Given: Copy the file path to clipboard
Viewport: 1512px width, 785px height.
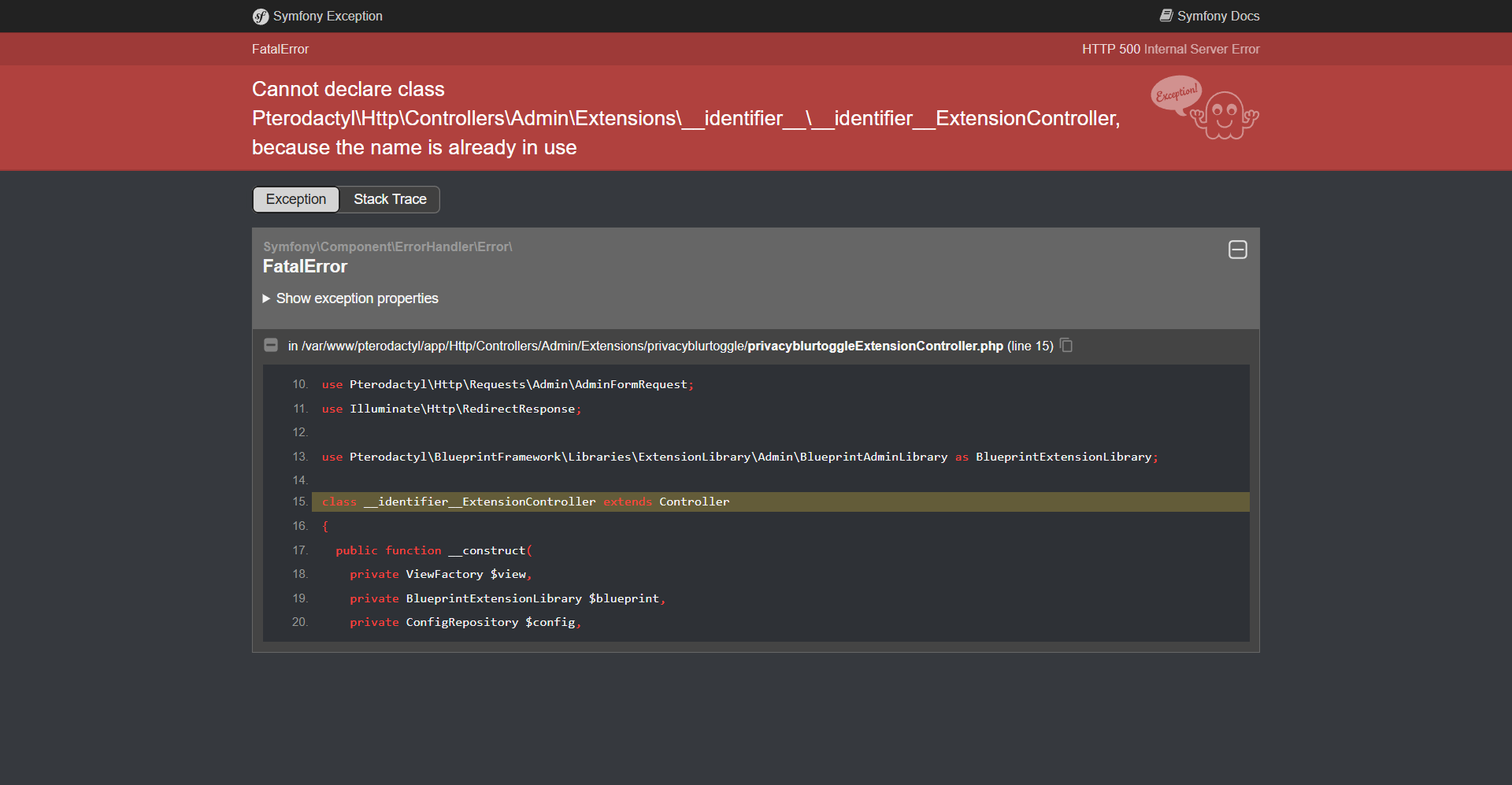Looking at the screenshot, I should 1066,345.
